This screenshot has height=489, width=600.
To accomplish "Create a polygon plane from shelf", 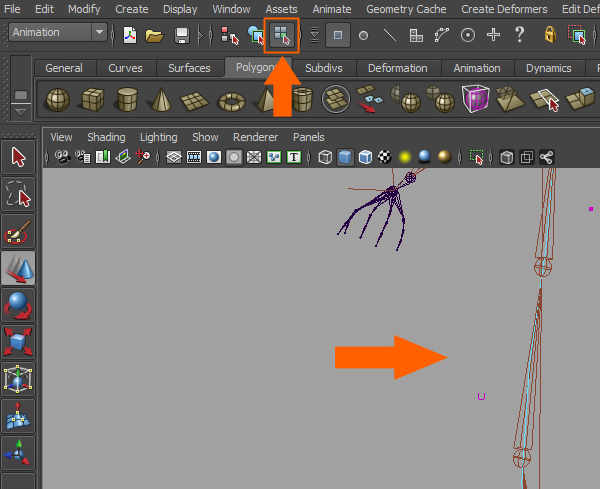I will pyautogui.click(x=195, y=100).
